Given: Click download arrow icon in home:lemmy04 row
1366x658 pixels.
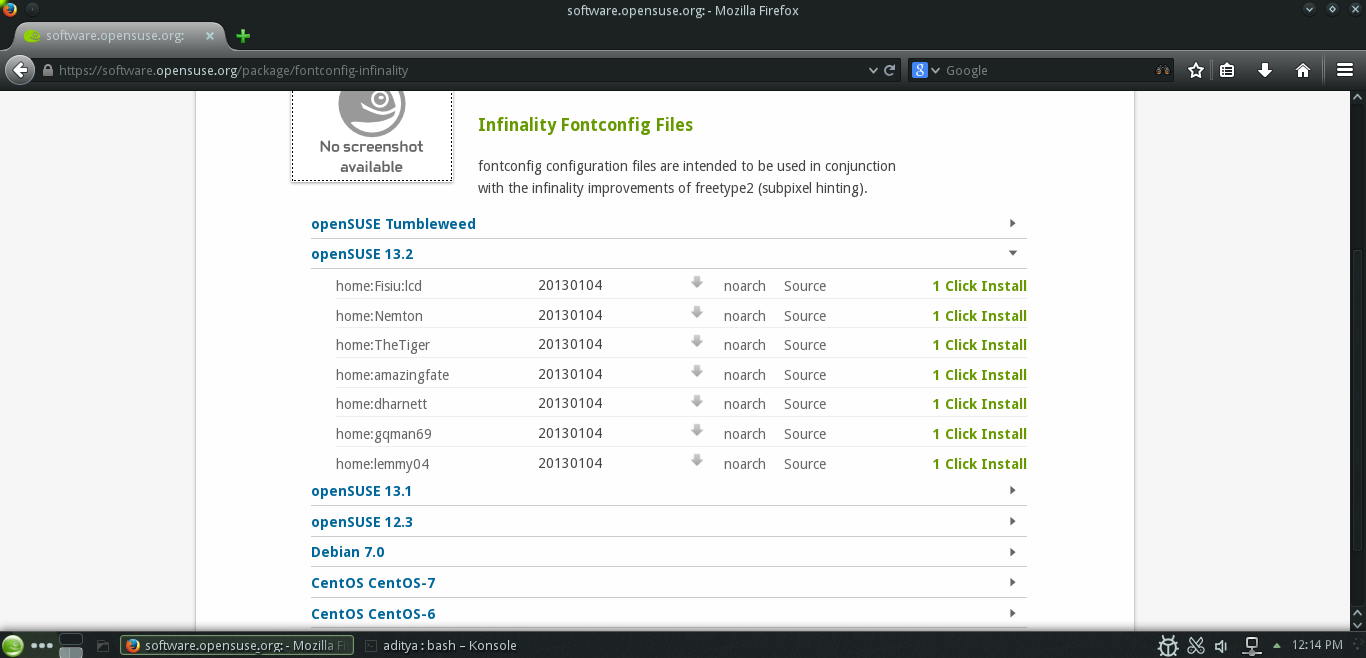Looking at the screenshot, I should (697, 461).
